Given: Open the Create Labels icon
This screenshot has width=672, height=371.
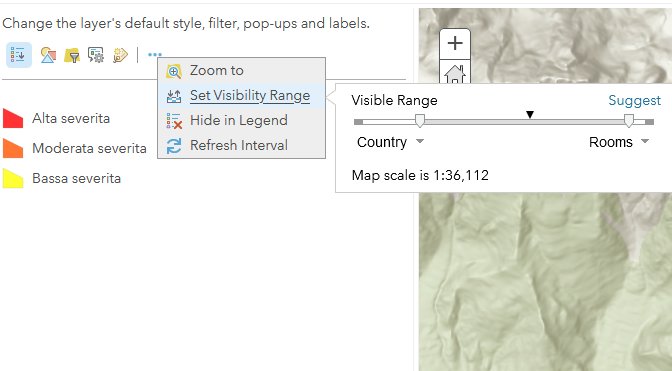Looking at the screenshot, I should (x=120, y=56).
